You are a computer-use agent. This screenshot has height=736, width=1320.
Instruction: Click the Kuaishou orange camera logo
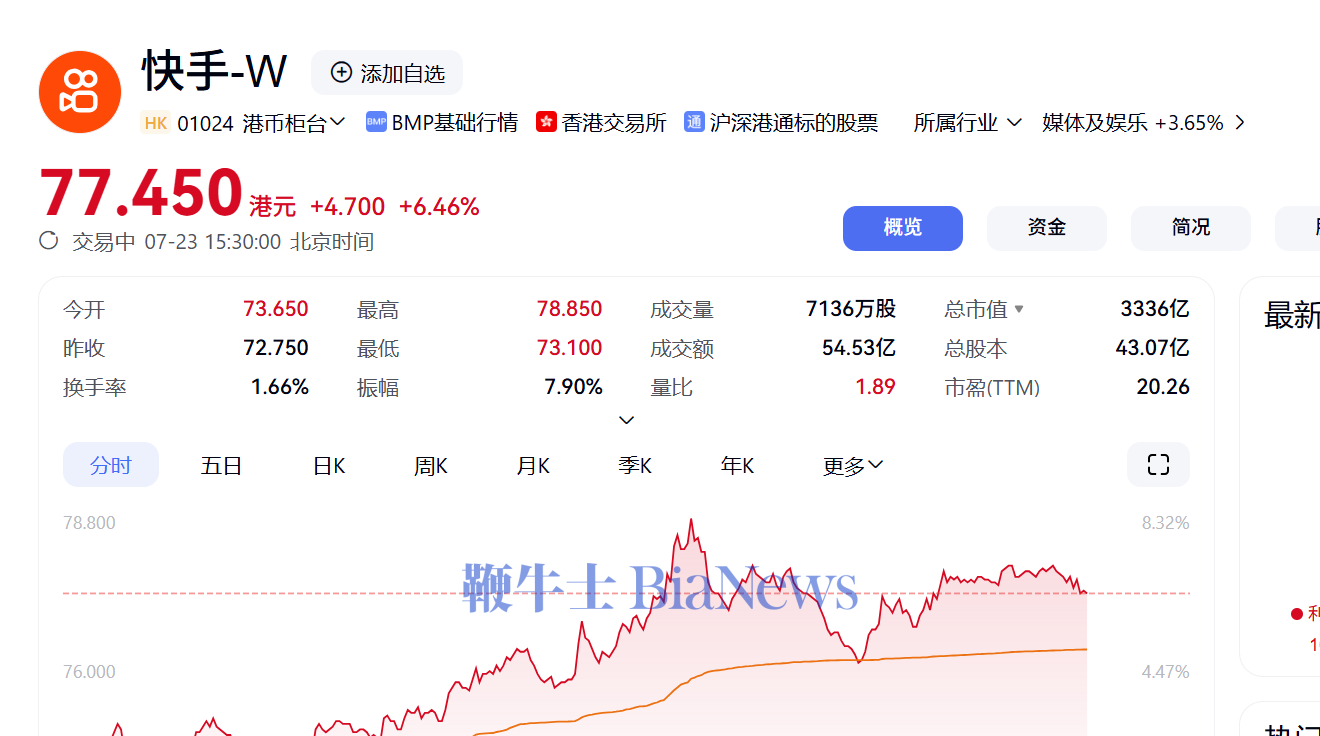(x=80, y=92)
